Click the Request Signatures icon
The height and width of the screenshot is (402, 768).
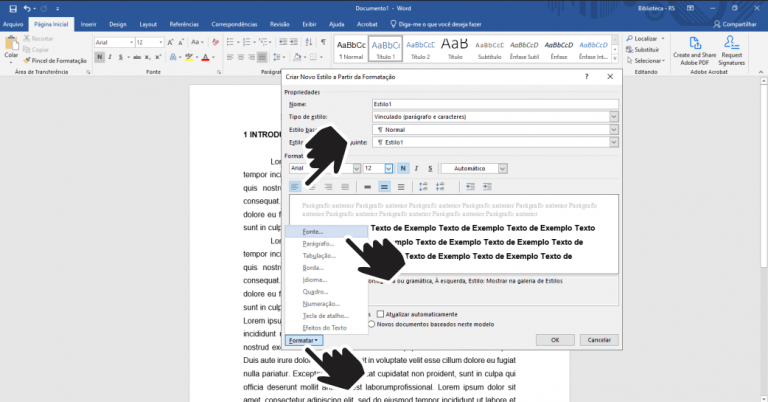coord(739,48)
